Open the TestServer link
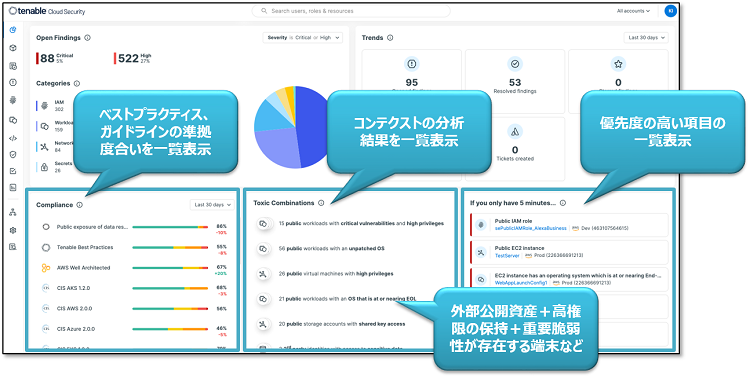750x378 pixels. click(x=507, y=256)
